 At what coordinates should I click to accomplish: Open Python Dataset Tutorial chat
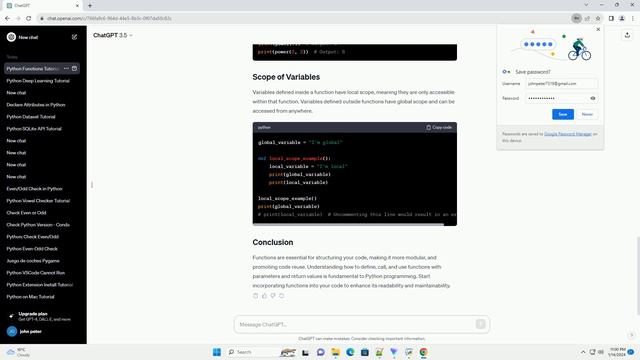click(x=31, y=117)
